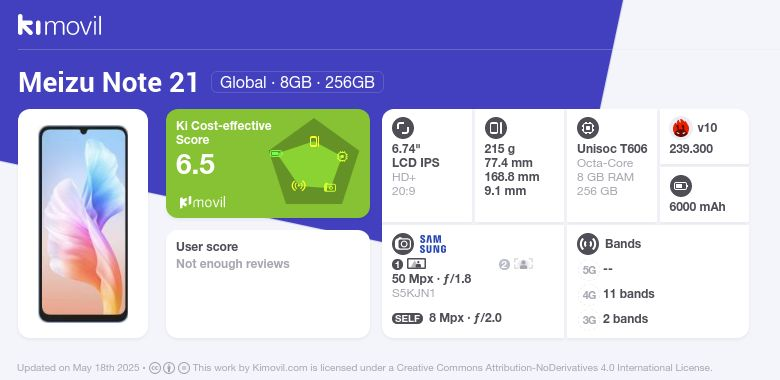Click the Meizu Note 21 phone image
This screenshot has width=780, height=380.
point(83,224)
